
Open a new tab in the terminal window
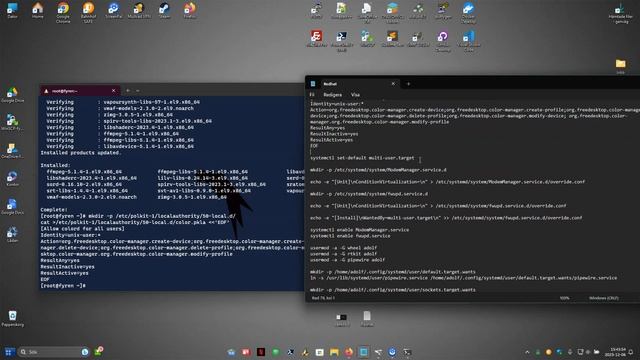128,91
